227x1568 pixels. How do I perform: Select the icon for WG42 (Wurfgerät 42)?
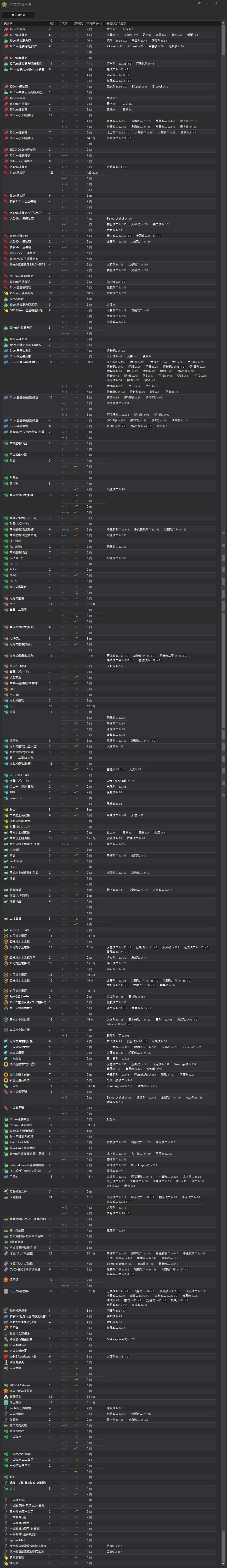click(6, 1357)
